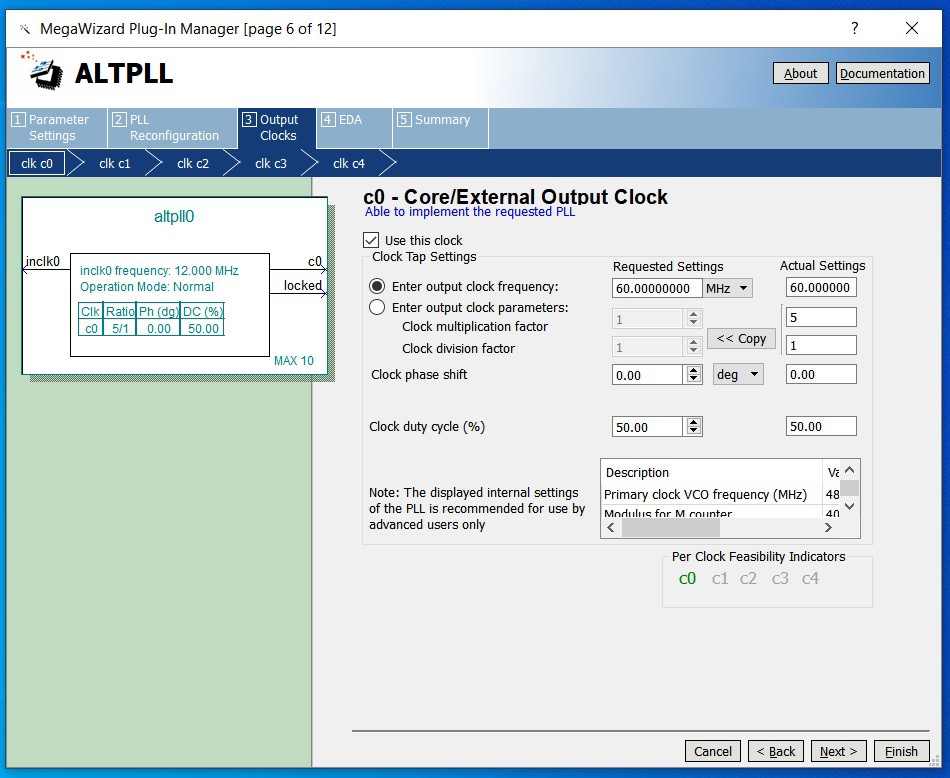The image size is (950, 778).
Task: Click the disabled multiplication factor input field
Action: 648,319
